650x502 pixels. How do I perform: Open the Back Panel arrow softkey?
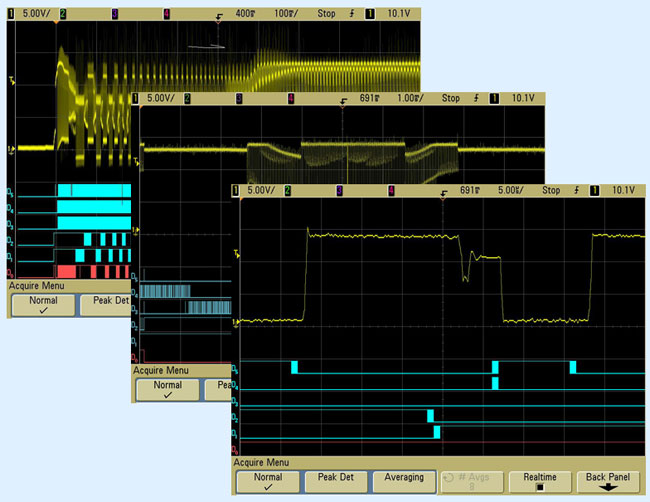[608, 481]
